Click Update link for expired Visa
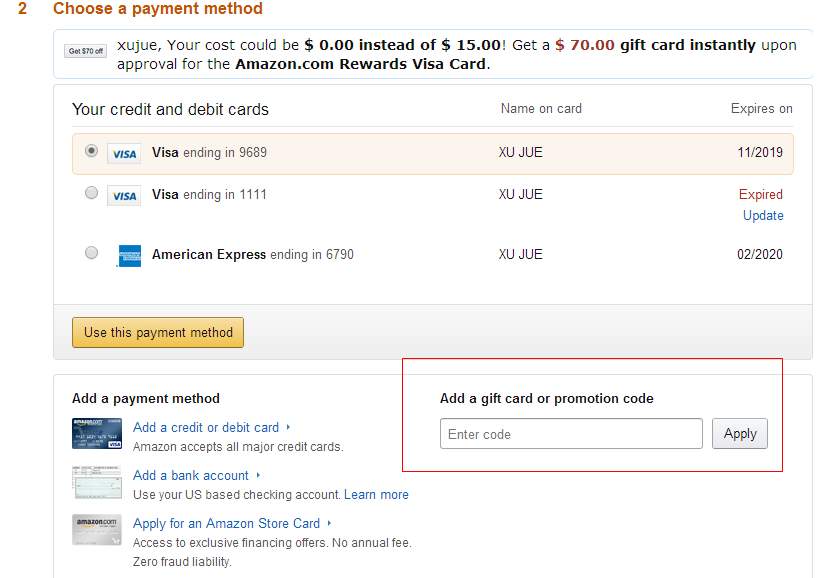The width and height of the screenshot is (833, 578). [x=763, y=216]
